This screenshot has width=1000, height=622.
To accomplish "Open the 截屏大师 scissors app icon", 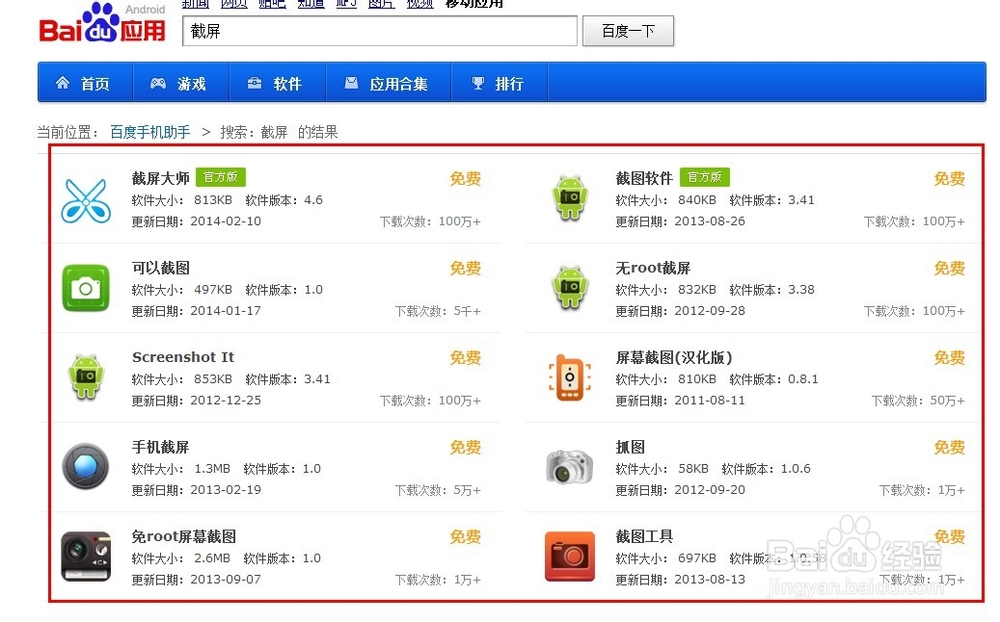I will tap(86, 201).
